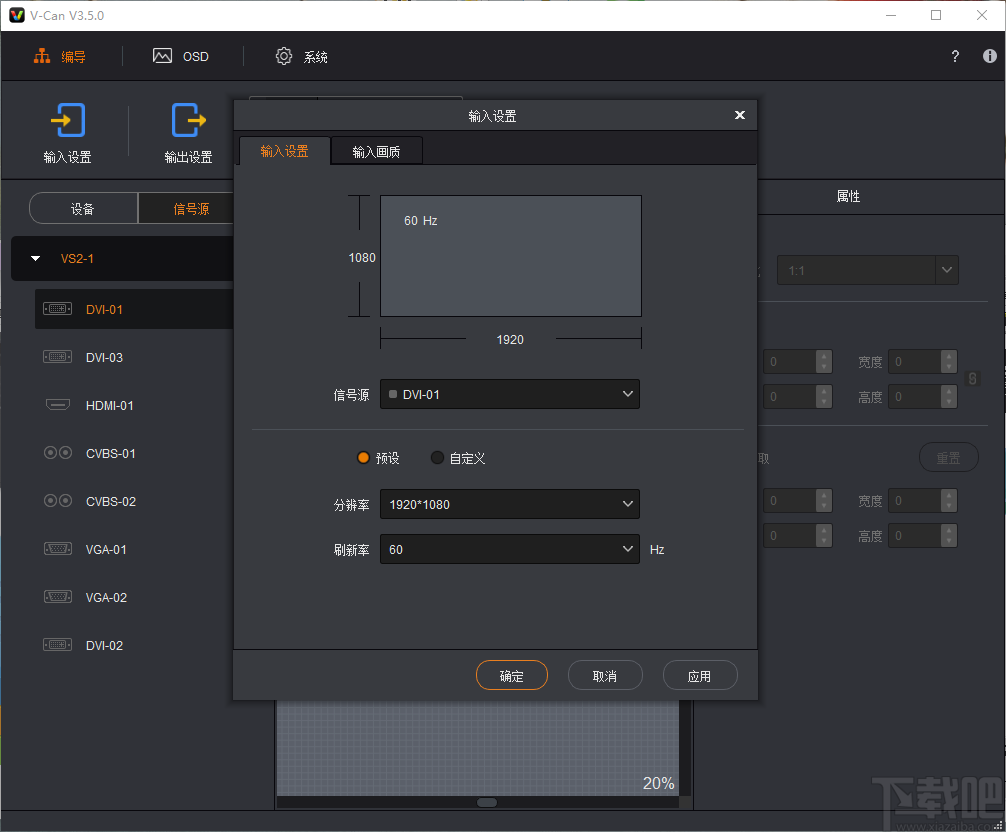Image resolution: width=1006 pixels, height=832 pixels.
Task: Select VGA-01 in the source list
Action: (x=133, y=549)
